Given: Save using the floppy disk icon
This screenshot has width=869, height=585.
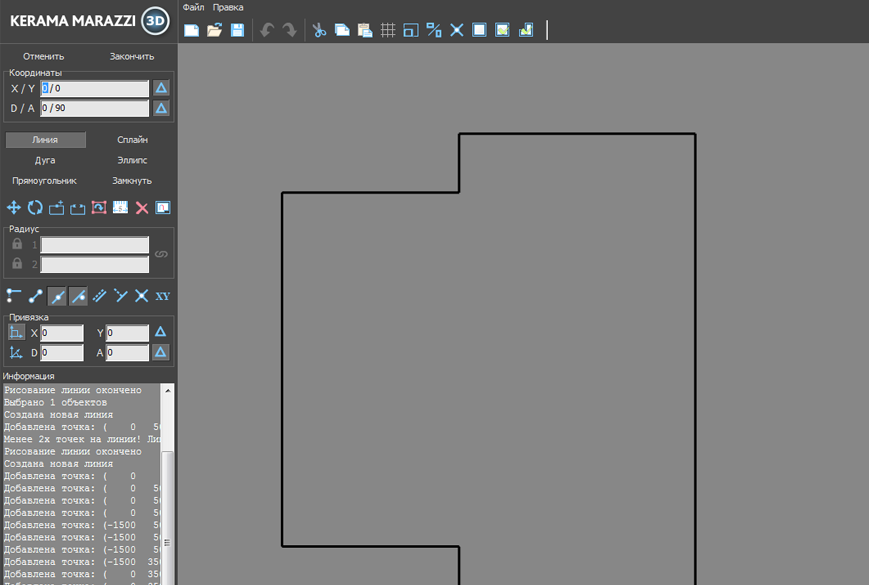Looking at the screenshot, I should (237, 30).
